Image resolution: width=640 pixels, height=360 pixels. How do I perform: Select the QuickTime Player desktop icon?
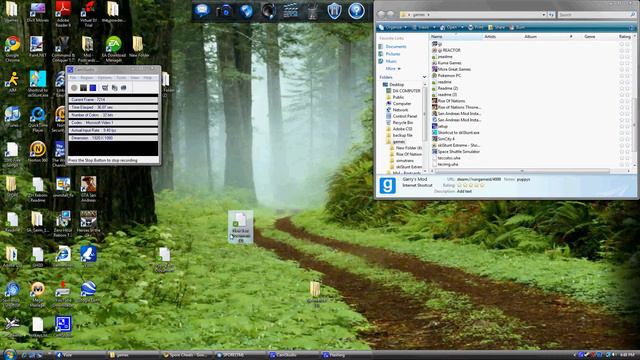[x=38, y=119]
